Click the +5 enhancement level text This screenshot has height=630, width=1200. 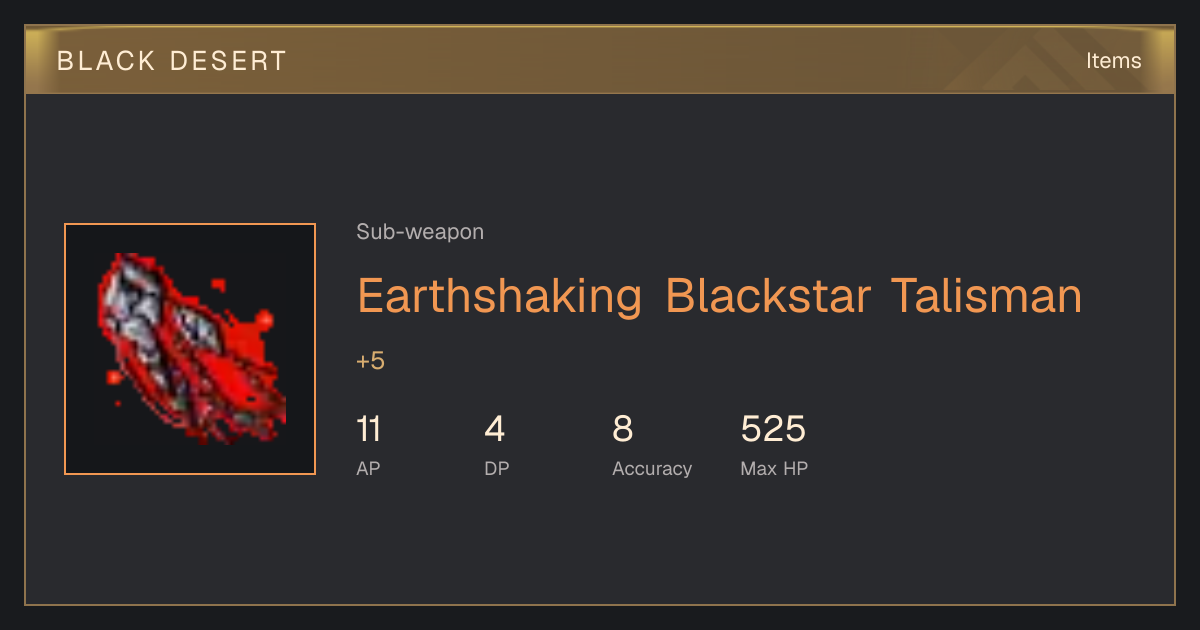click(x=370, y=361)
